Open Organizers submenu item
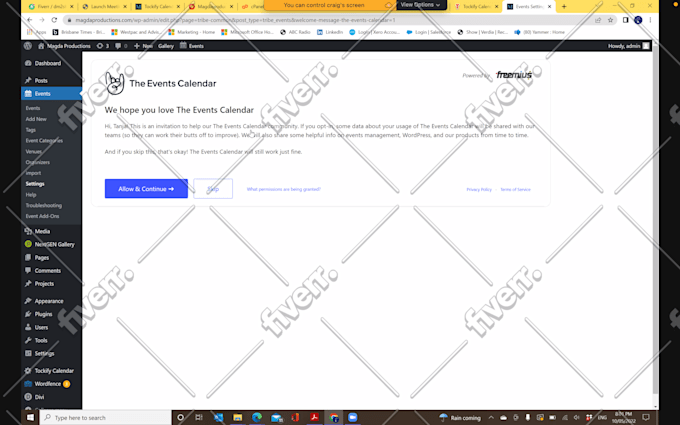This screenshot has width=680, height=425. coord(37,162)
